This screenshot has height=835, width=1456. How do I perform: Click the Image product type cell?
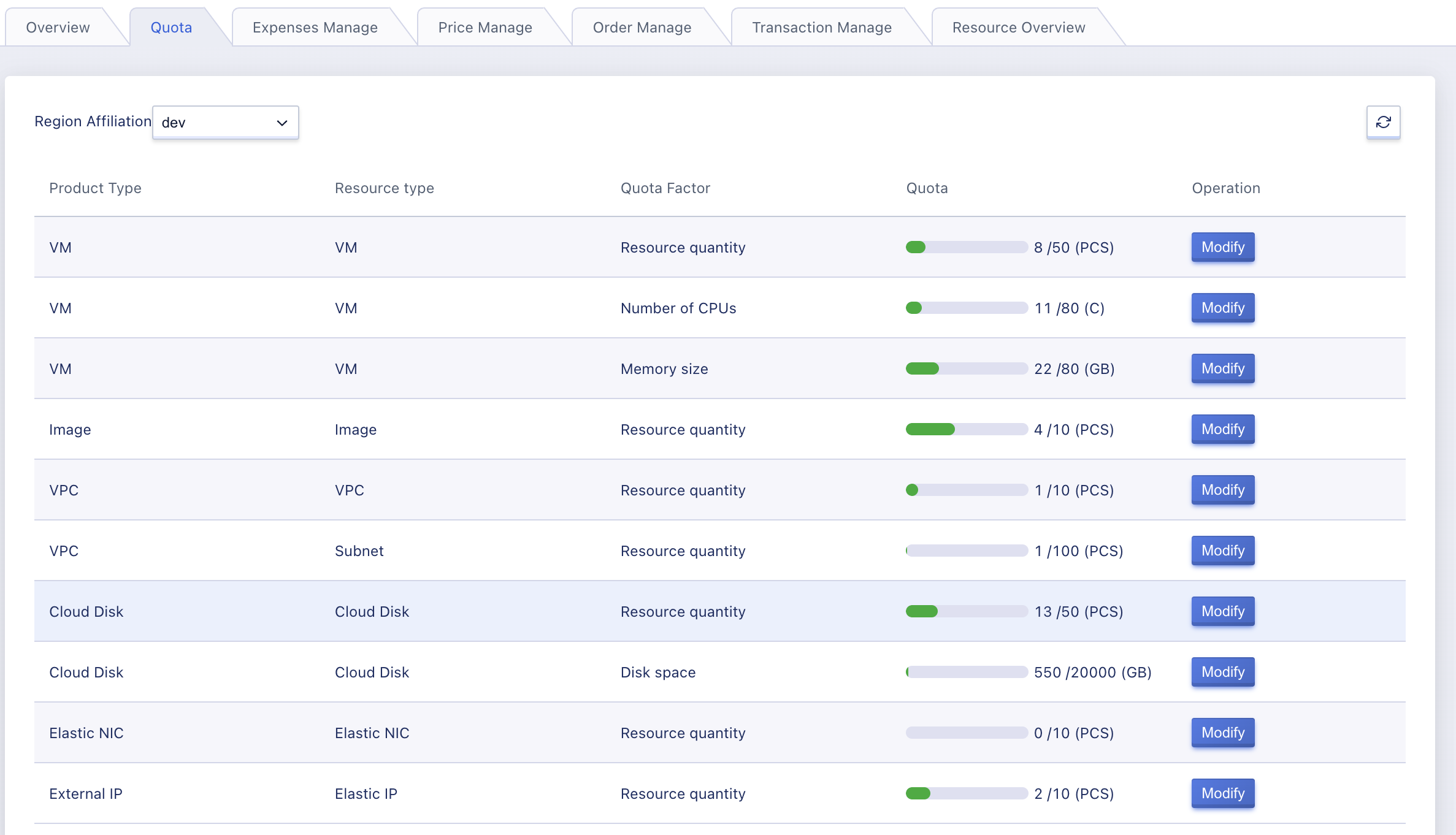coord(70,430)
